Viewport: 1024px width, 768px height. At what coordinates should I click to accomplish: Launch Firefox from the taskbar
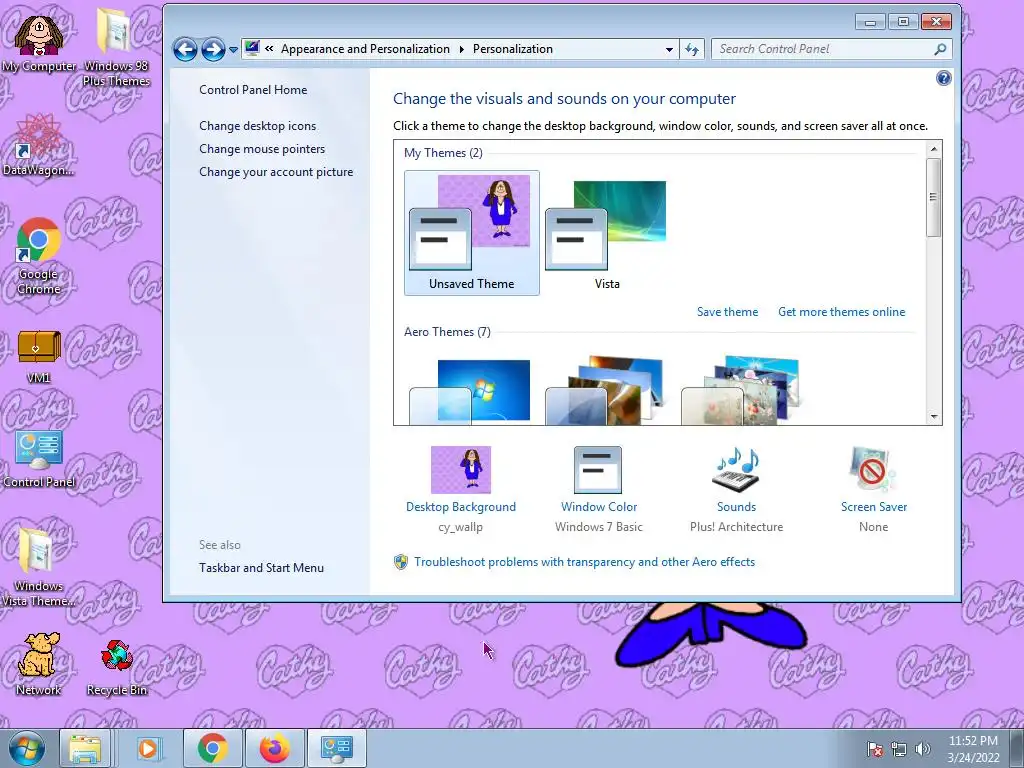274,748
